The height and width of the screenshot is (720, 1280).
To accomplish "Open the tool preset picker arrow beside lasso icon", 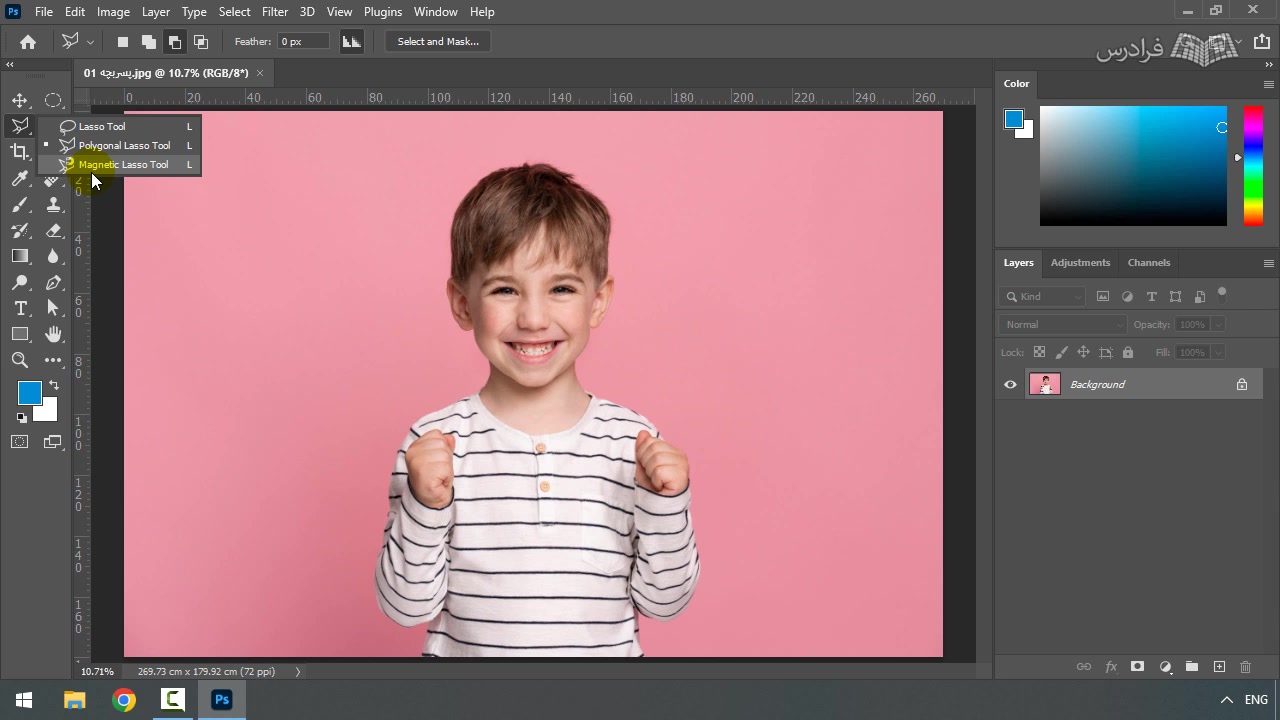I will (x=90, y=42).
